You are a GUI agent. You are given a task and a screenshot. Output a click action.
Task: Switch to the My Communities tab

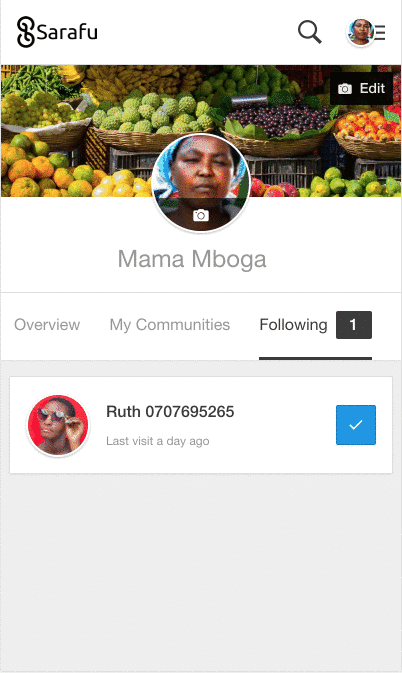click(170, 325)
